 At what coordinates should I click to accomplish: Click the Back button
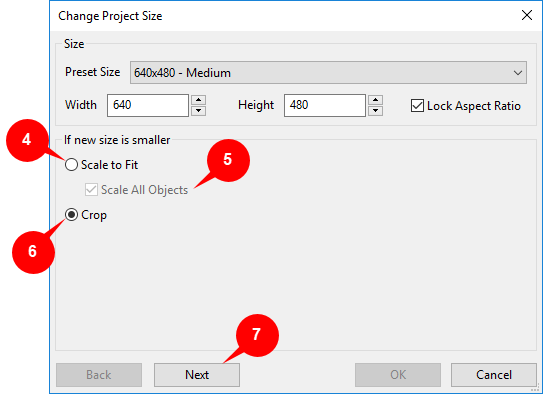click(x=99, y=375)
